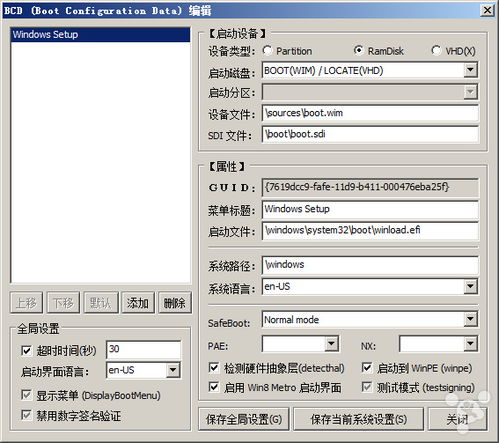The image size is (499, 443).
Task: Toggle Win8 Metro boot interface checkbox
Action: click(214, 387)
